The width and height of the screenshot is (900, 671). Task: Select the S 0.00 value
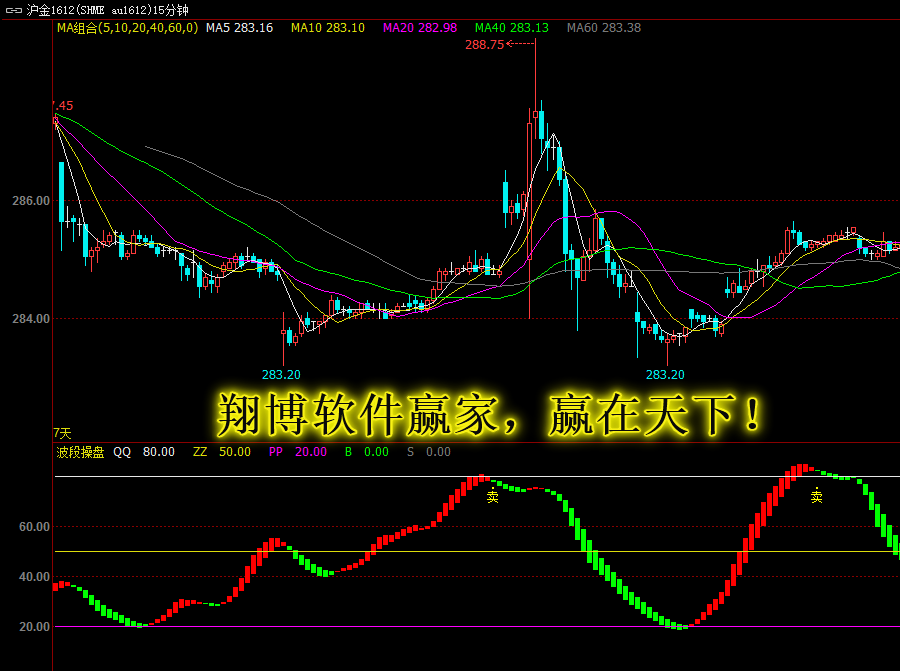point(429,452)
